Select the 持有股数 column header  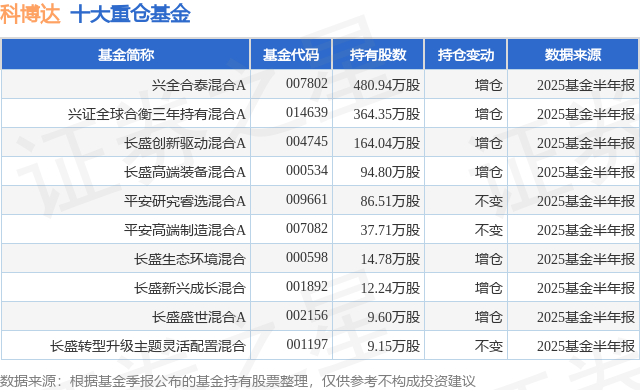click(x=378, y=55)
